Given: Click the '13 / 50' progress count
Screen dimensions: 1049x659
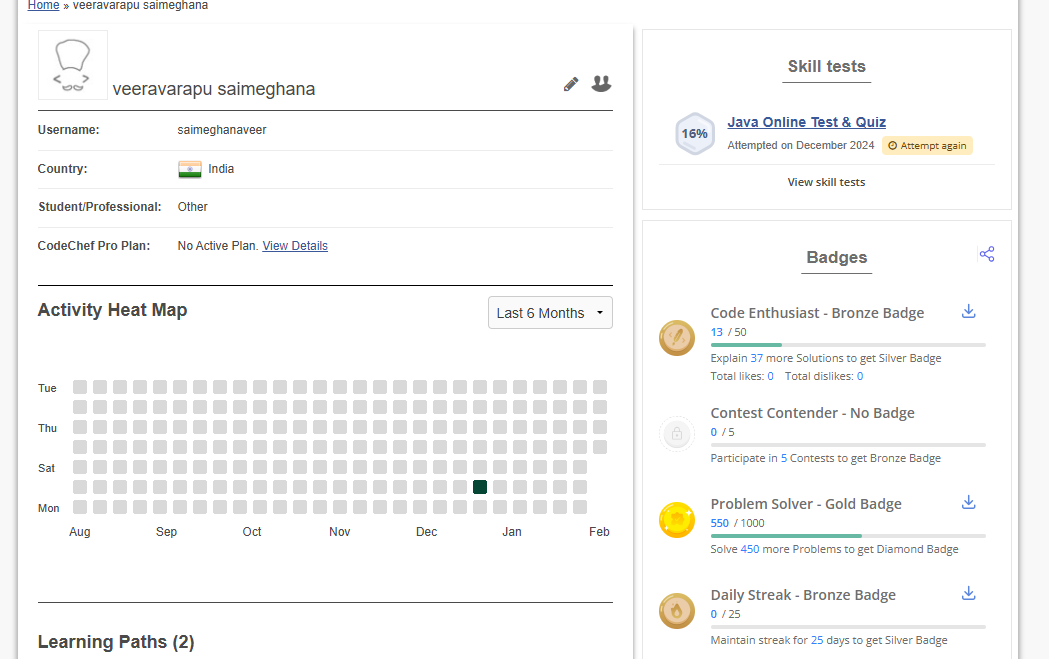Looking at the screenshot, I should click(729, 332).
